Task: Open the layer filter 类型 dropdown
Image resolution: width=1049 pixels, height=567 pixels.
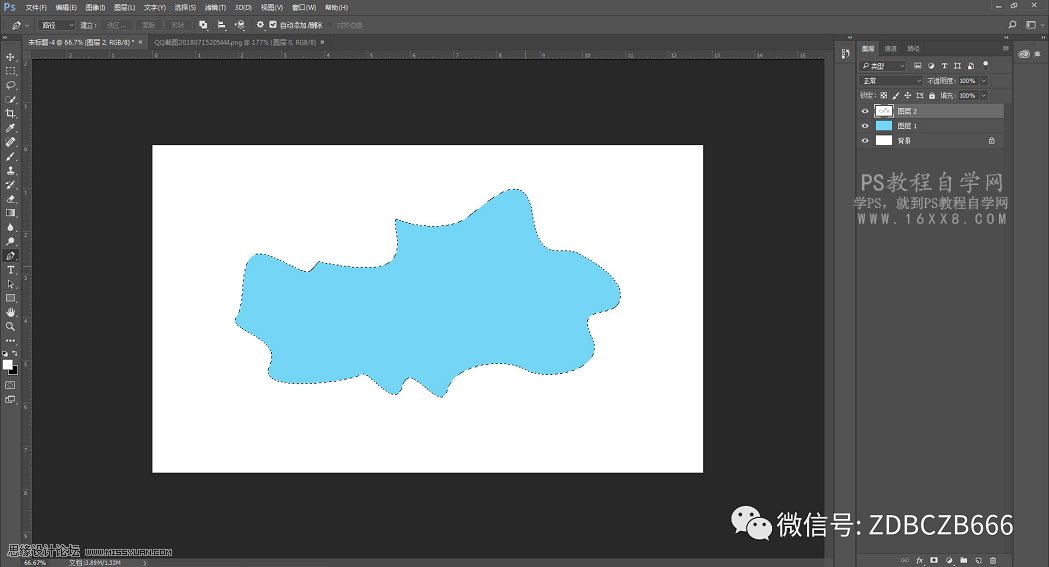Action: tap(882, 66)
